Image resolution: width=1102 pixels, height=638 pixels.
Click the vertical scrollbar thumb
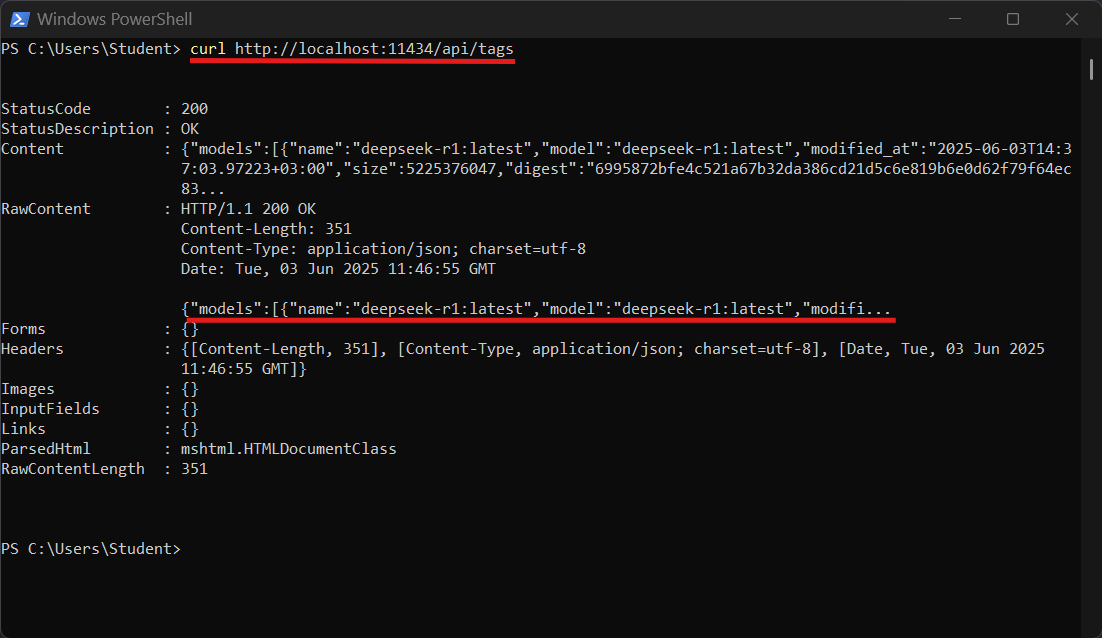pos(1091,70)
